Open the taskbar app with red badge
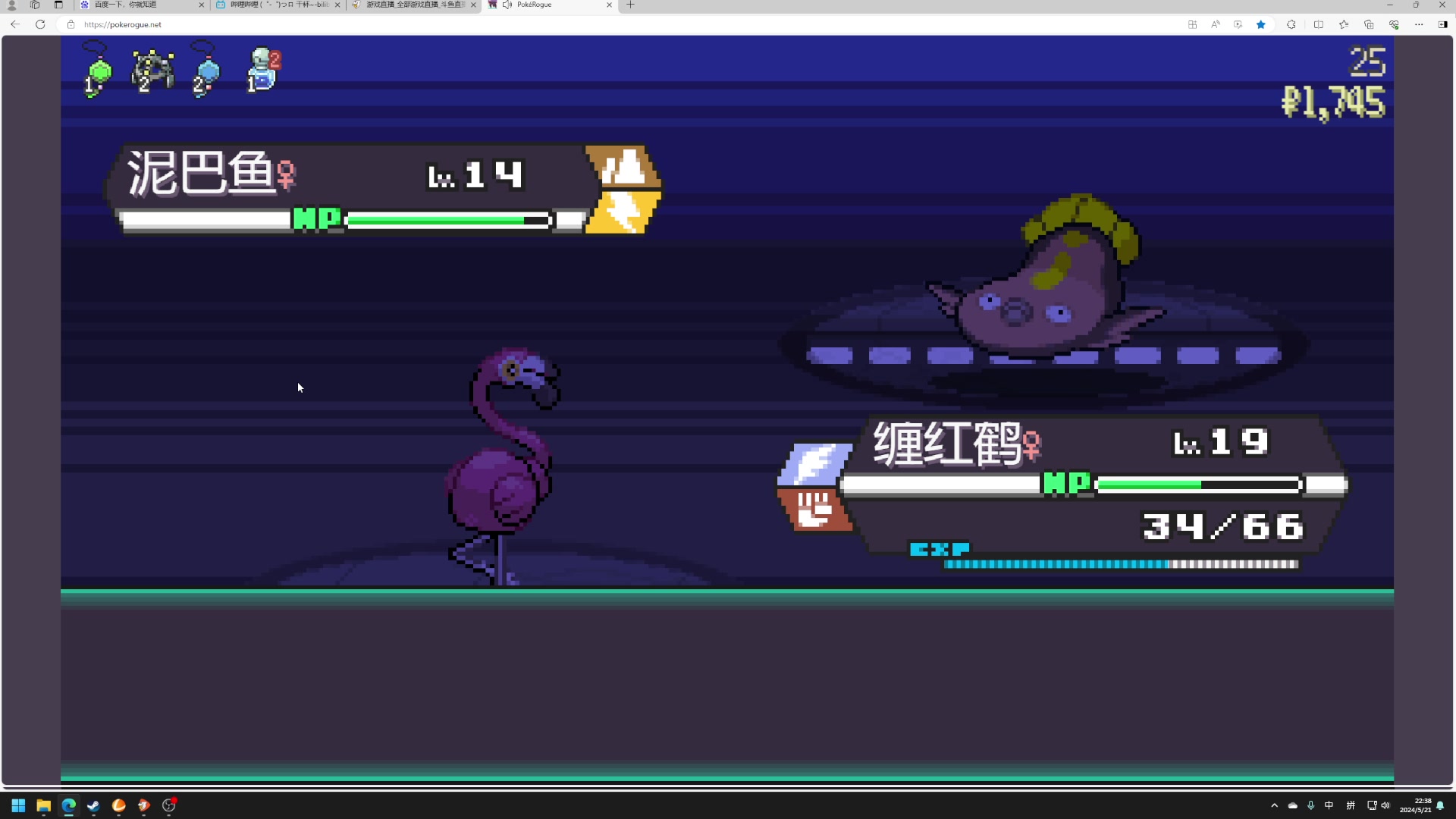Viewport: 1456px width, 819px height. coord(169,805)
